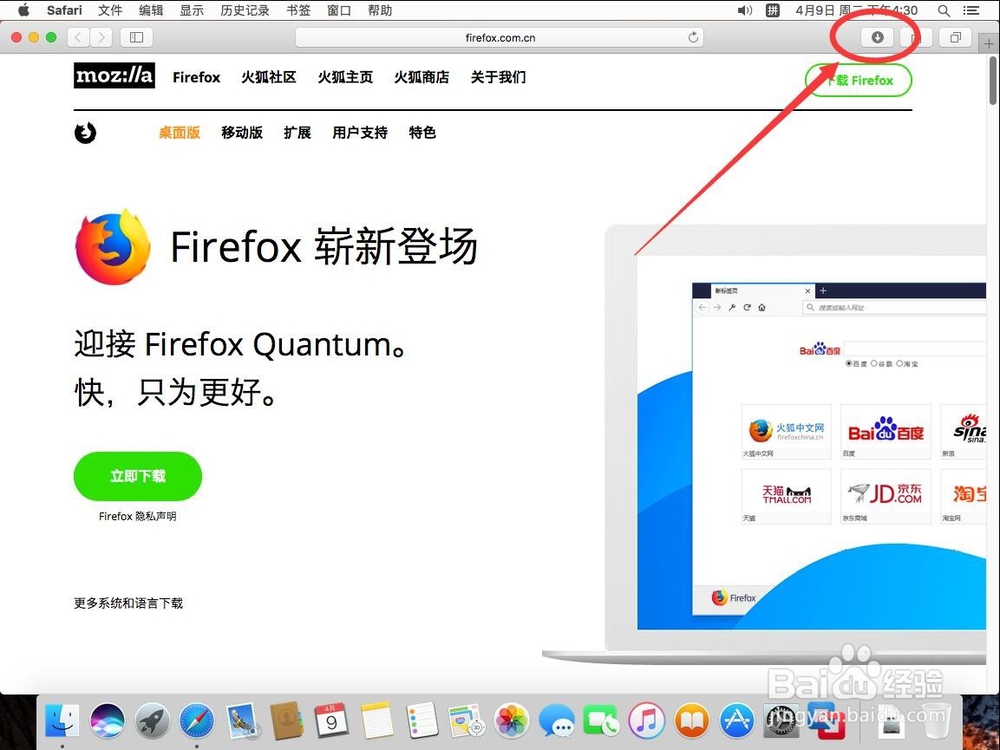
Task: Open Contacts from the Dock
Action: coord(286,721)
